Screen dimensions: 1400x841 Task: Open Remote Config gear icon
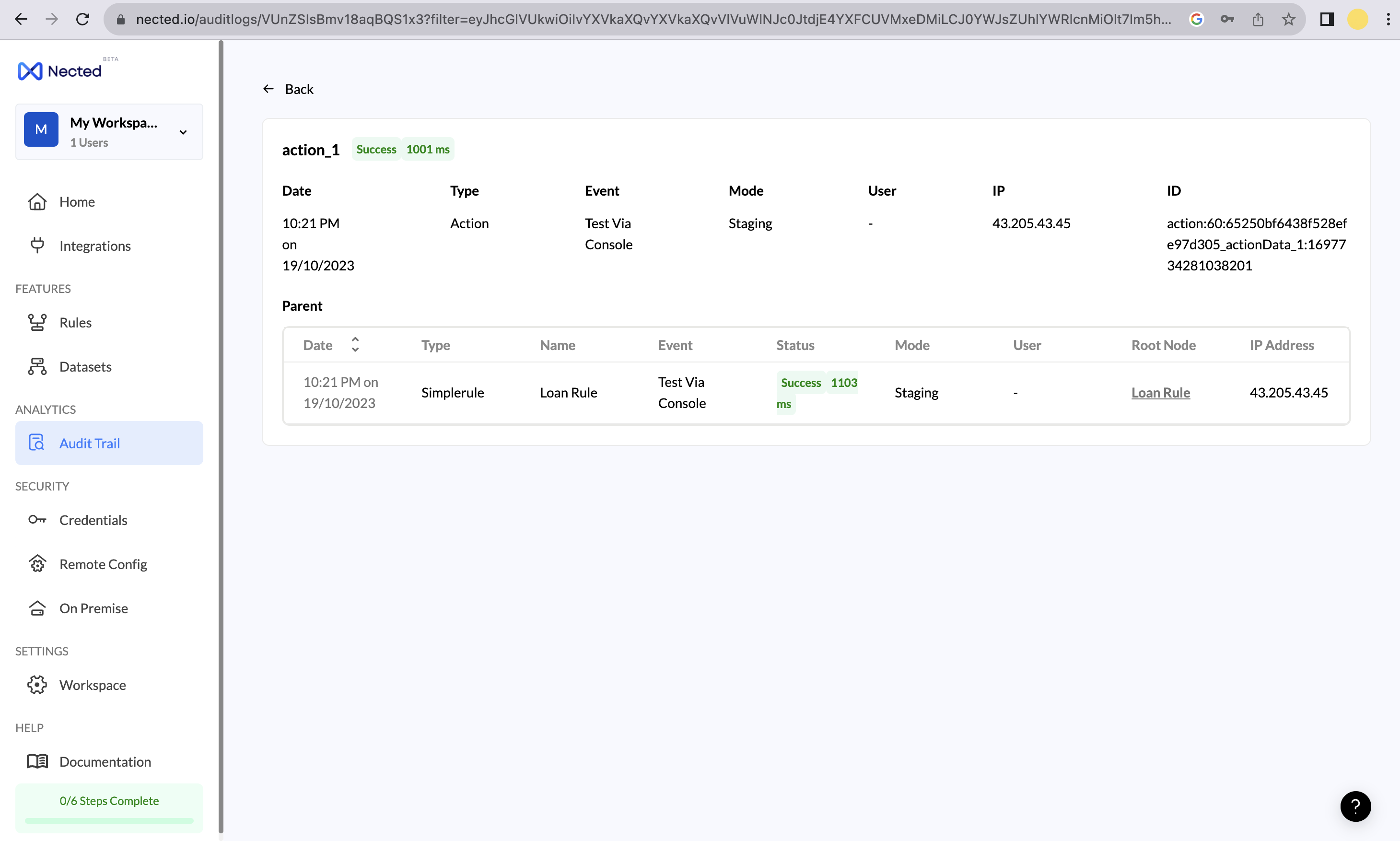(37, 564)
